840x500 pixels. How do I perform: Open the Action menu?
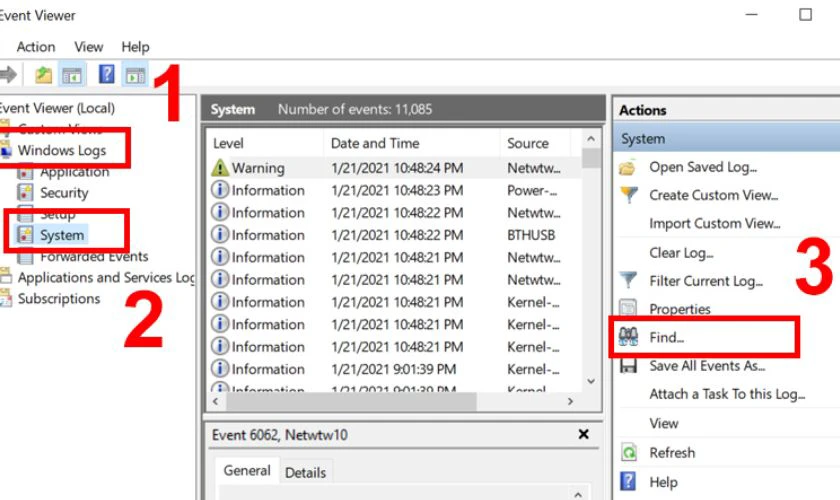36,46
